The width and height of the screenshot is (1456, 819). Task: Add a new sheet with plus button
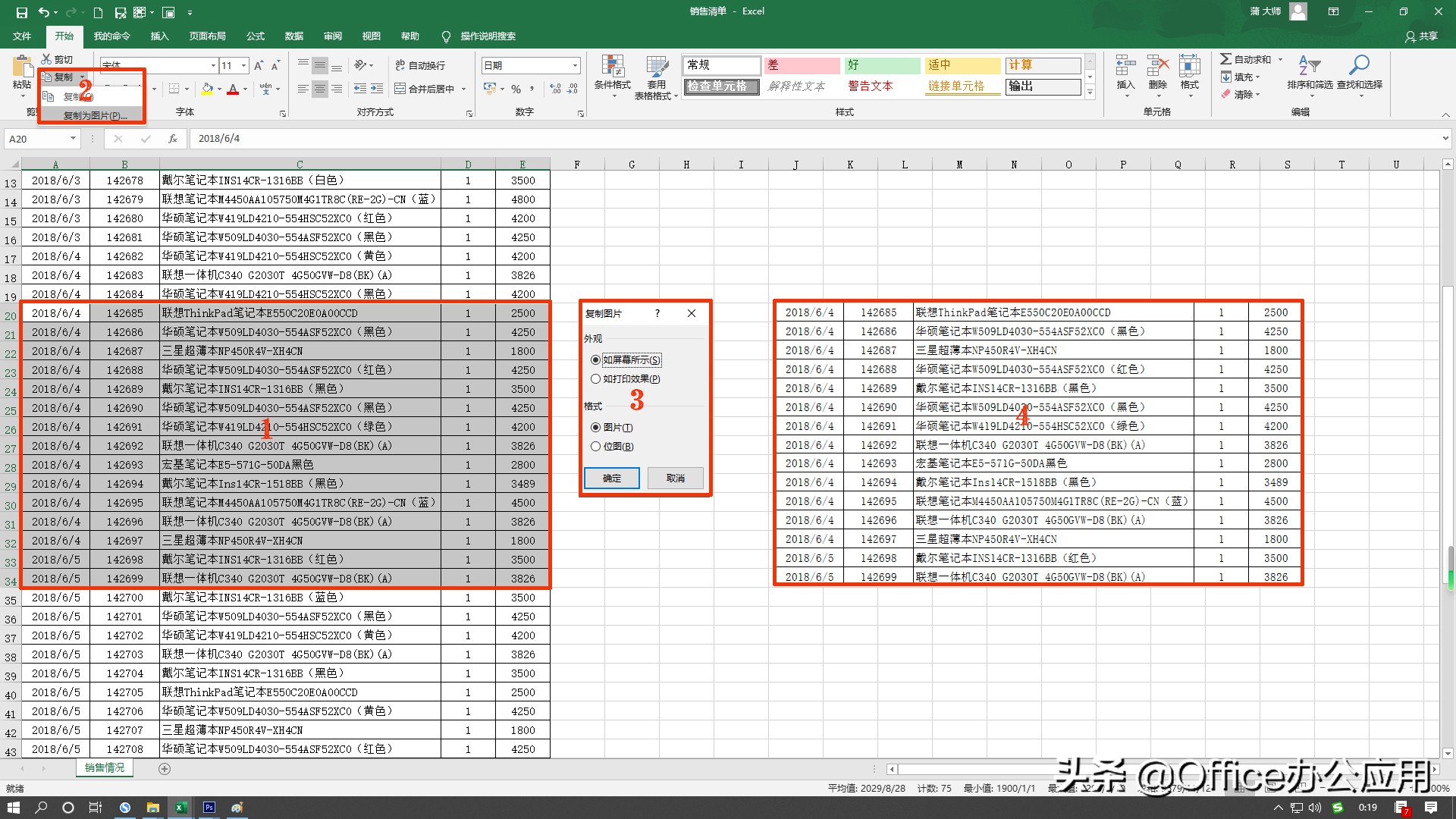(x=165, y=769)
